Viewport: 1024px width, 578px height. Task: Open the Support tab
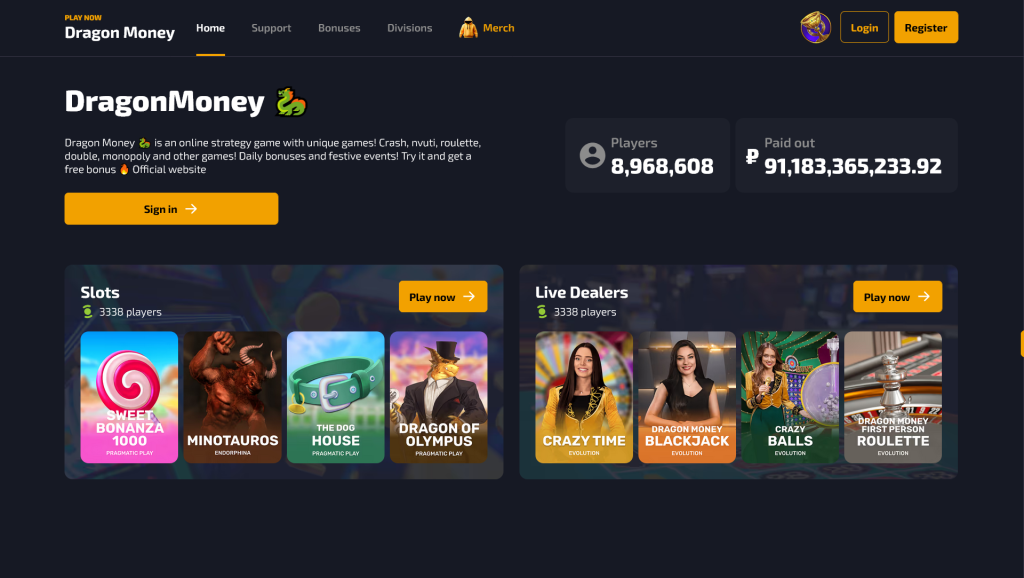[271, 28]
